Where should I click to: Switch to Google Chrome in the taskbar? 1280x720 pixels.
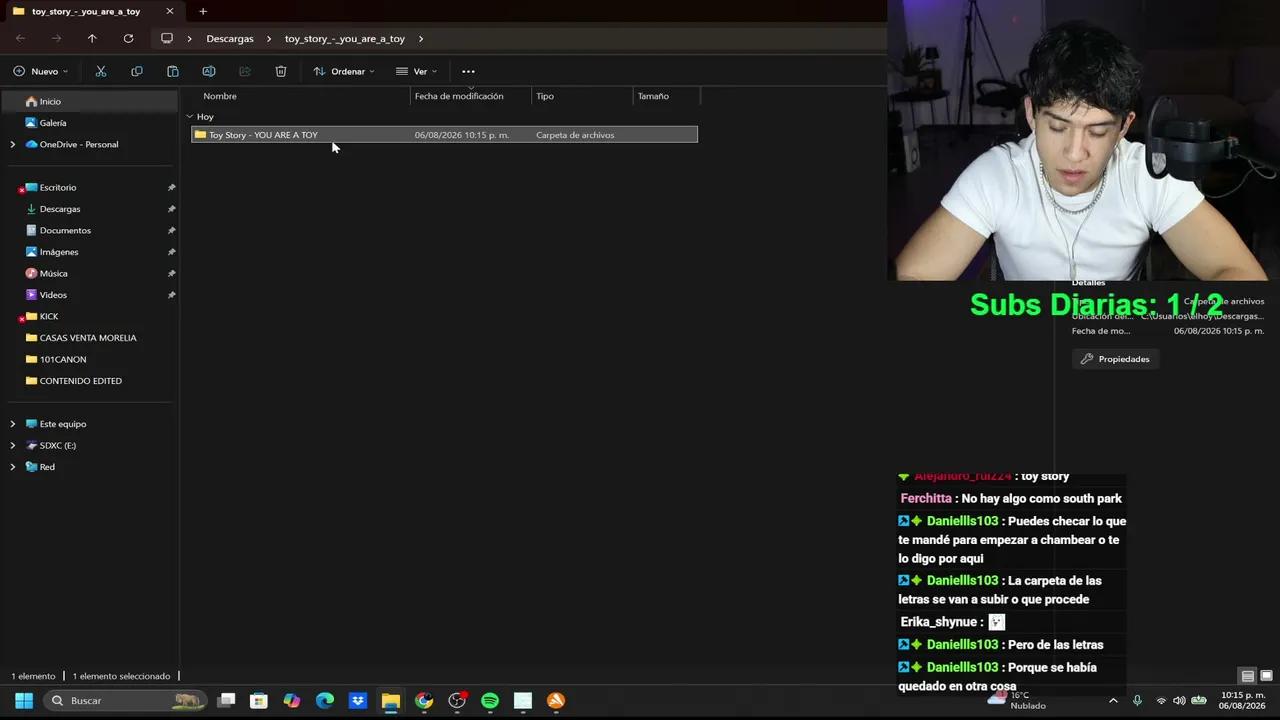coord(424,700)
